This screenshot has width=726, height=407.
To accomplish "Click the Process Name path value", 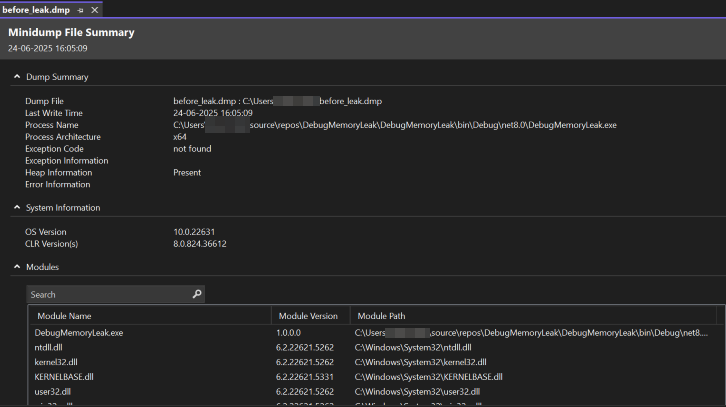I will (x=394, y=125).
